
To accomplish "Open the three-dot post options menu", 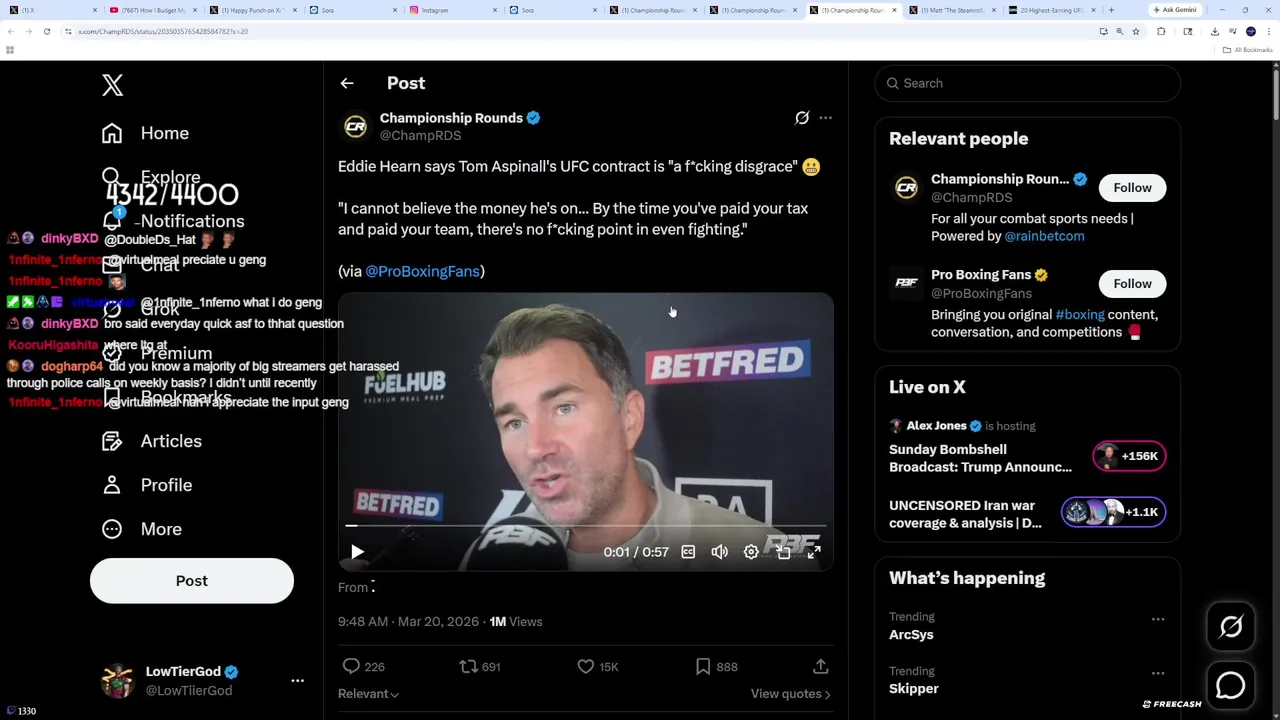I will click(x=825, y=118).
